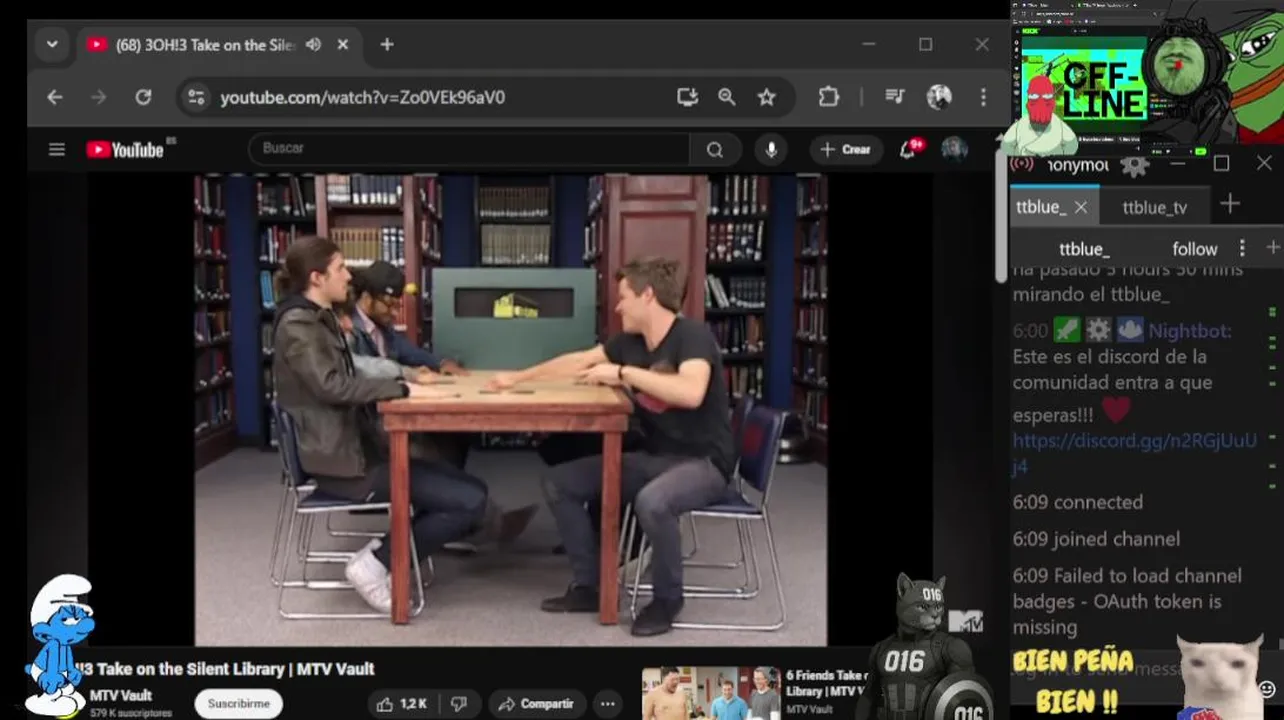This screenshot has height=720, width=1284.
Task: Click the install app icon in address bar
Action: coord(687,97)
